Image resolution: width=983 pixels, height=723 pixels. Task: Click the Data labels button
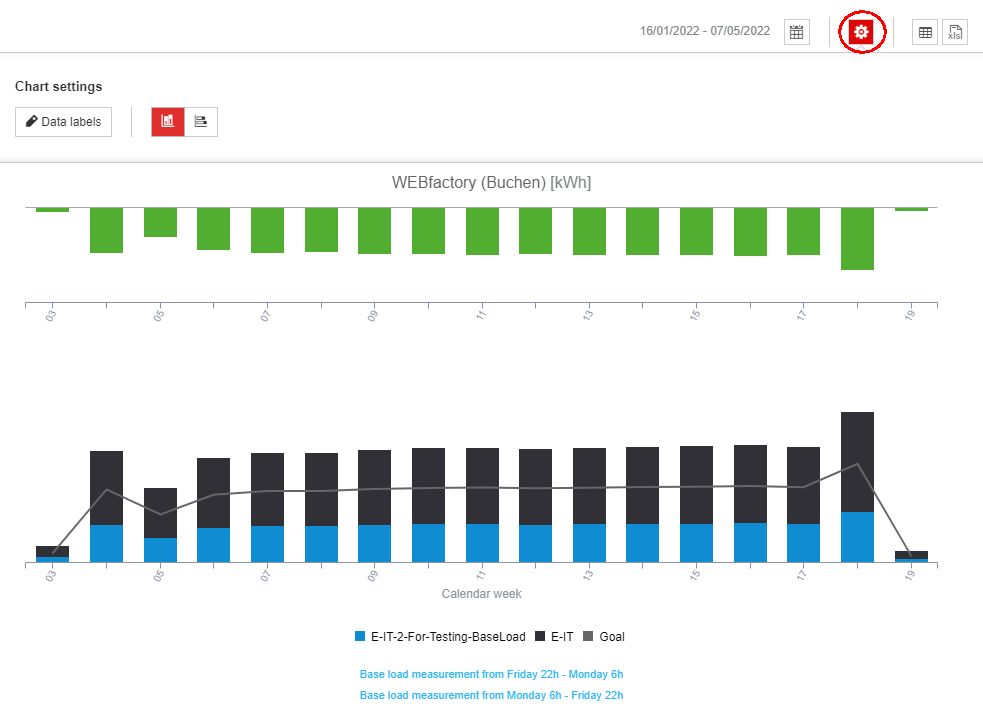click(x=63, y=122)
